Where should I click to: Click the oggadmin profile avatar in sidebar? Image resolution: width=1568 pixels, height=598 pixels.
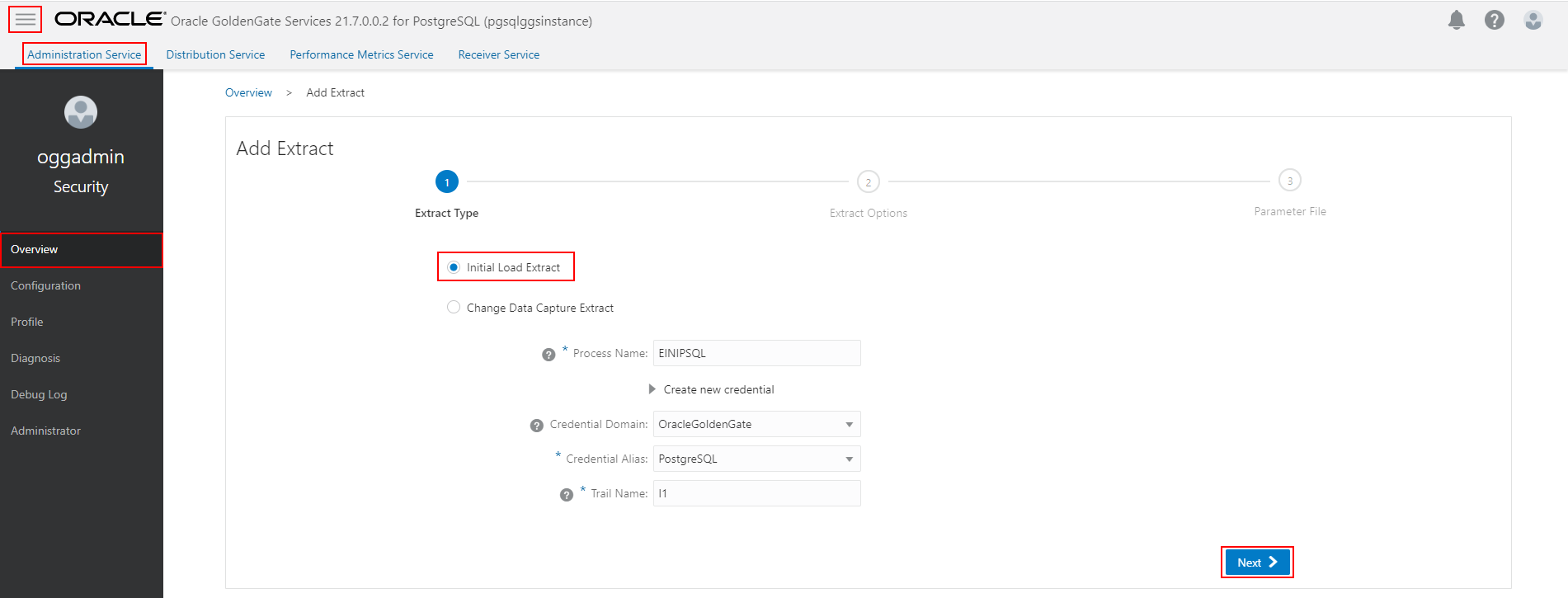point(81,112)
